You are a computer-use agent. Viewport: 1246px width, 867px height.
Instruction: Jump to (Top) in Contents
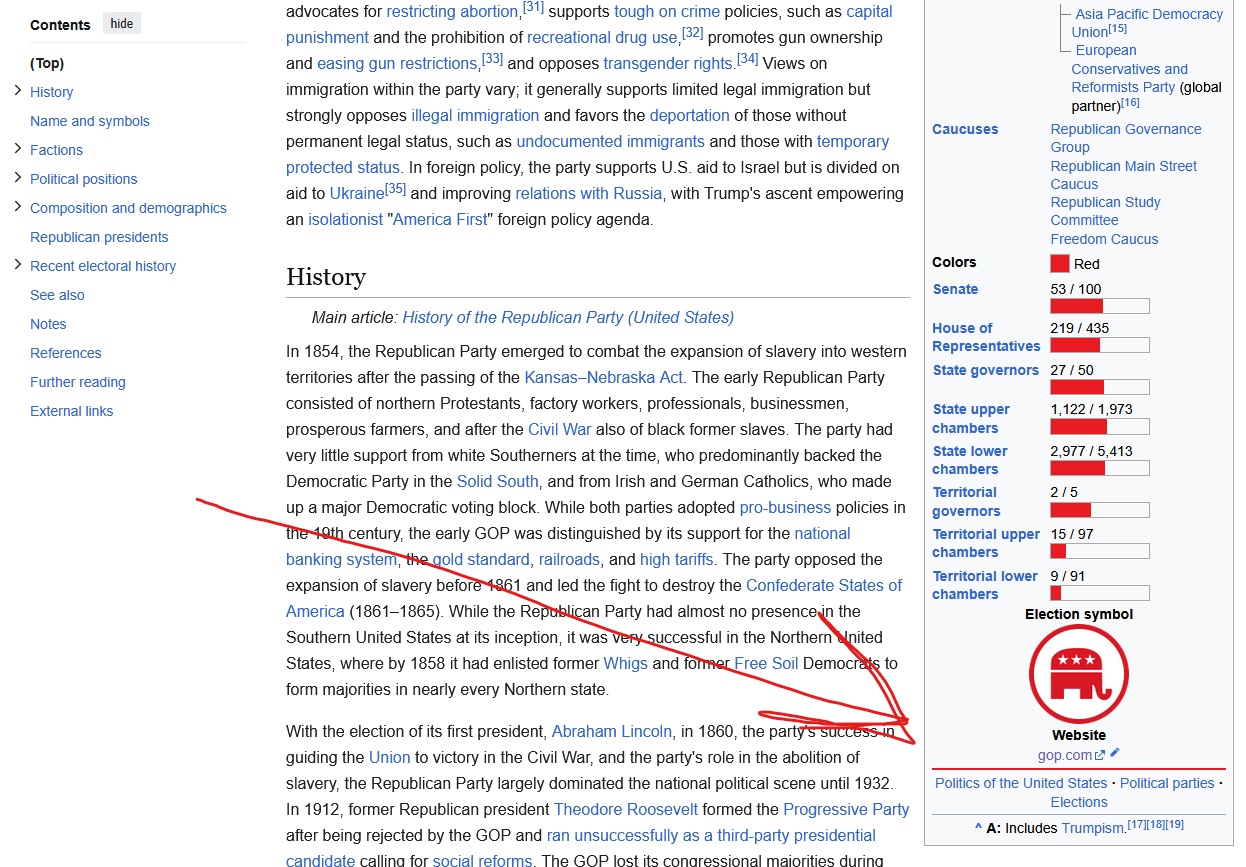pos(47,63)
